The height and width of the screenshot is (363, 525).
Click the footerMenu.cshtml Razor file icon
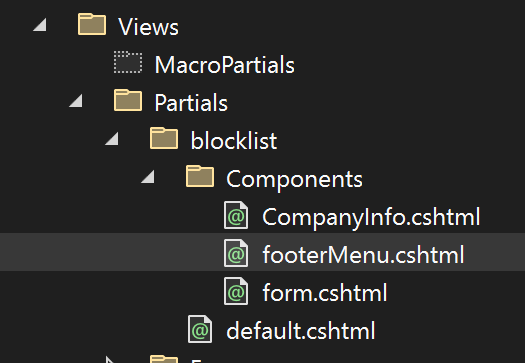(x=236, y=253)
